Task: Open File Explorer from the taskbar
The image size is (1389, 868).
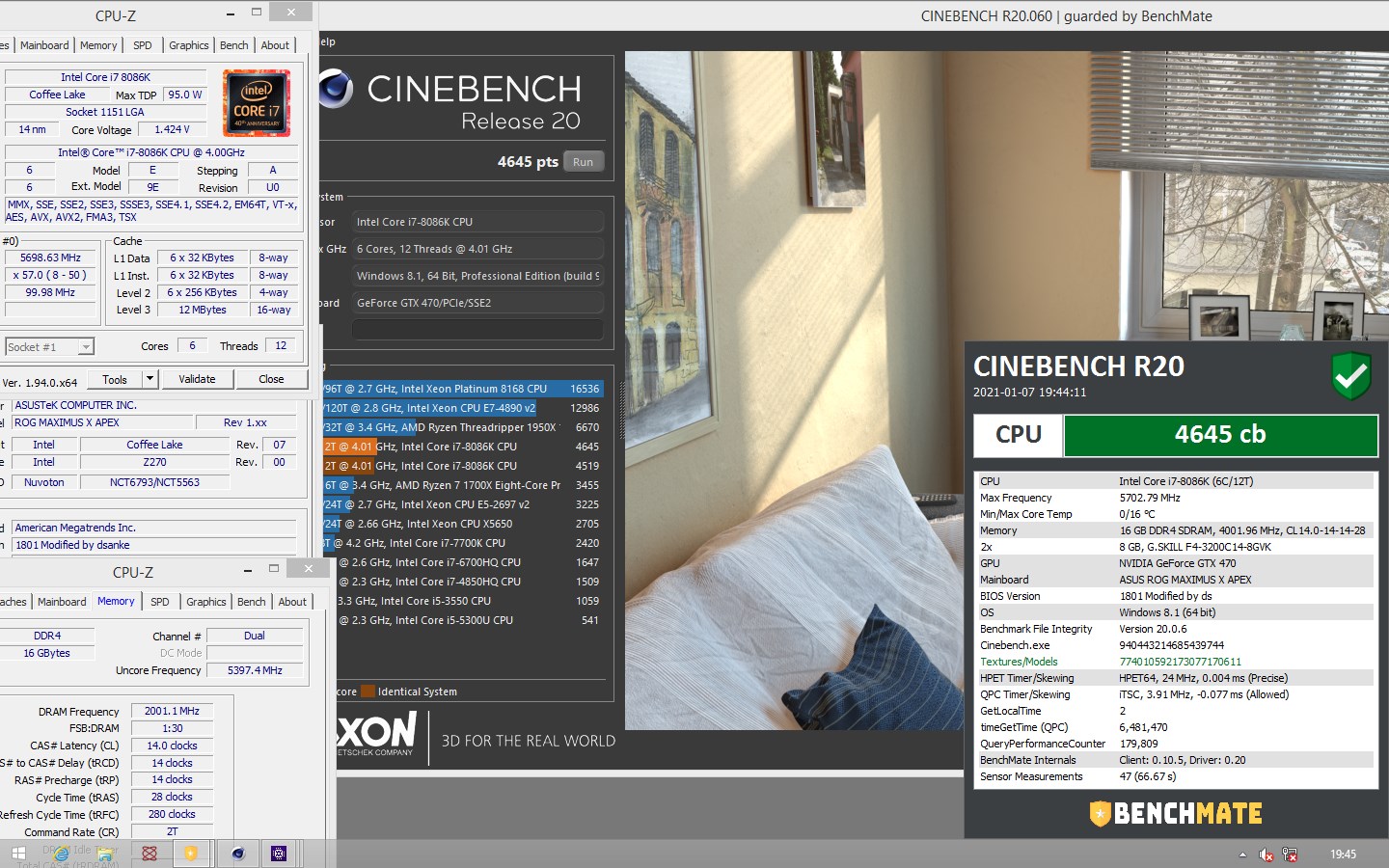Action: pyautogui.click(x=105, y=854)
